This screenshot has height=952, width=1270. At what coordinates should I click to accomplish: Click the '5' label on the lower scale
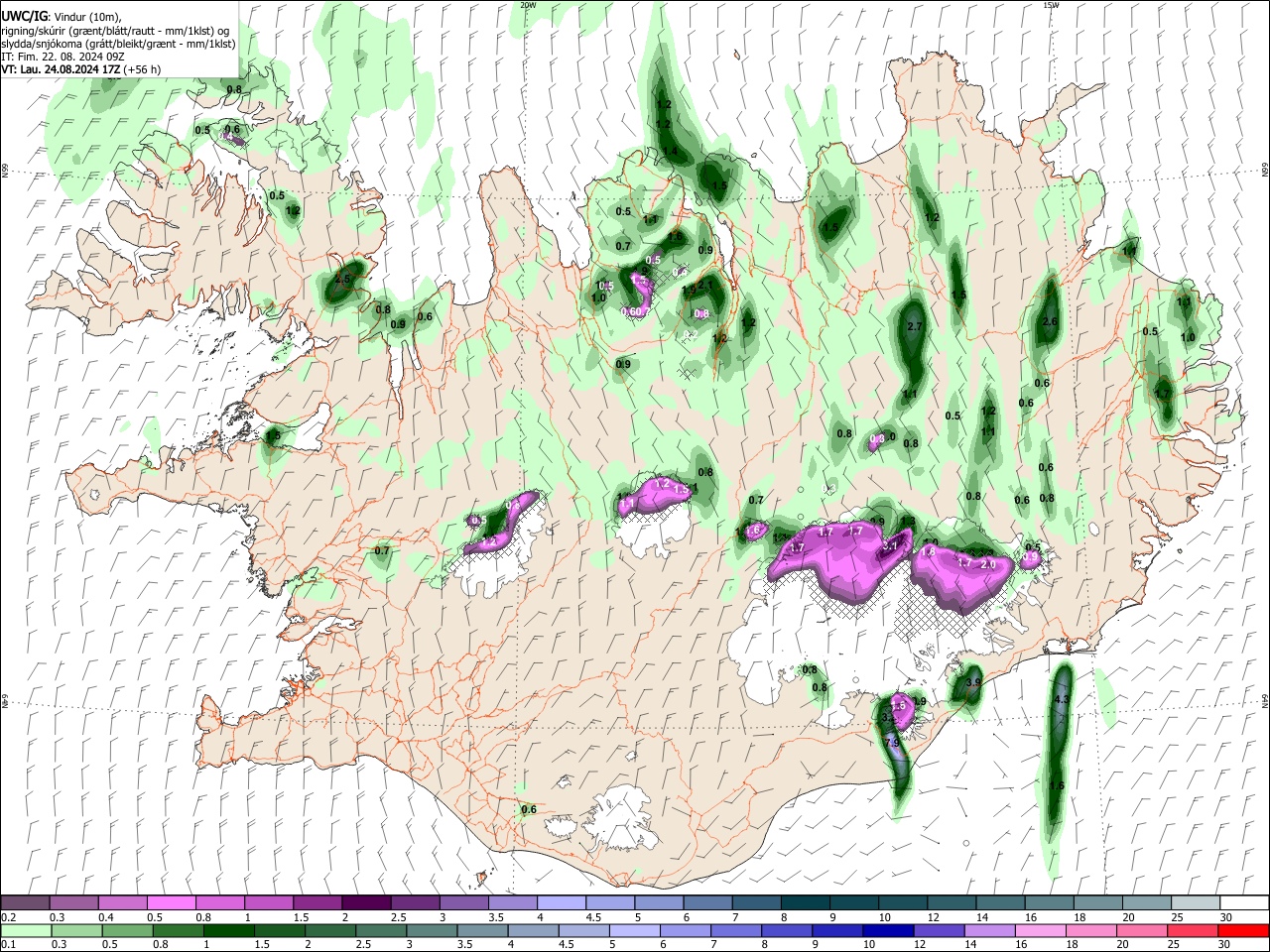click(x=614, y=945)
